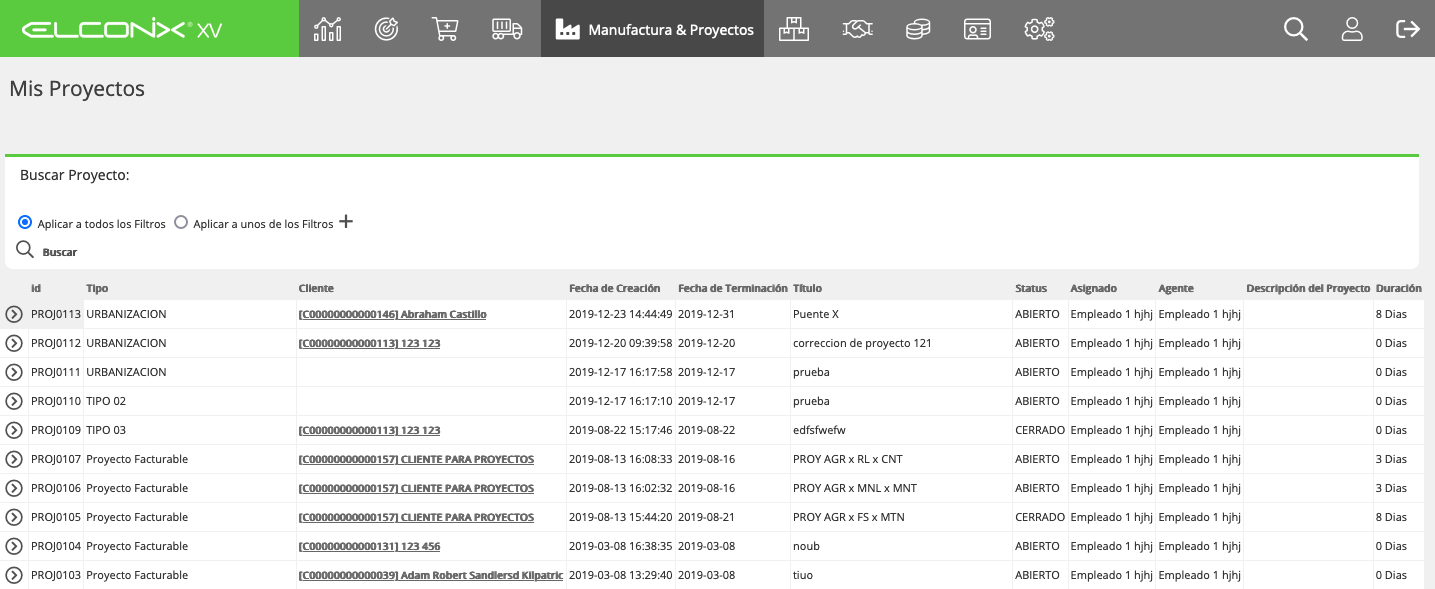Click the search magnifier in top bar
This screenshot has height=589, width=1435.
tap(1295, 29)
